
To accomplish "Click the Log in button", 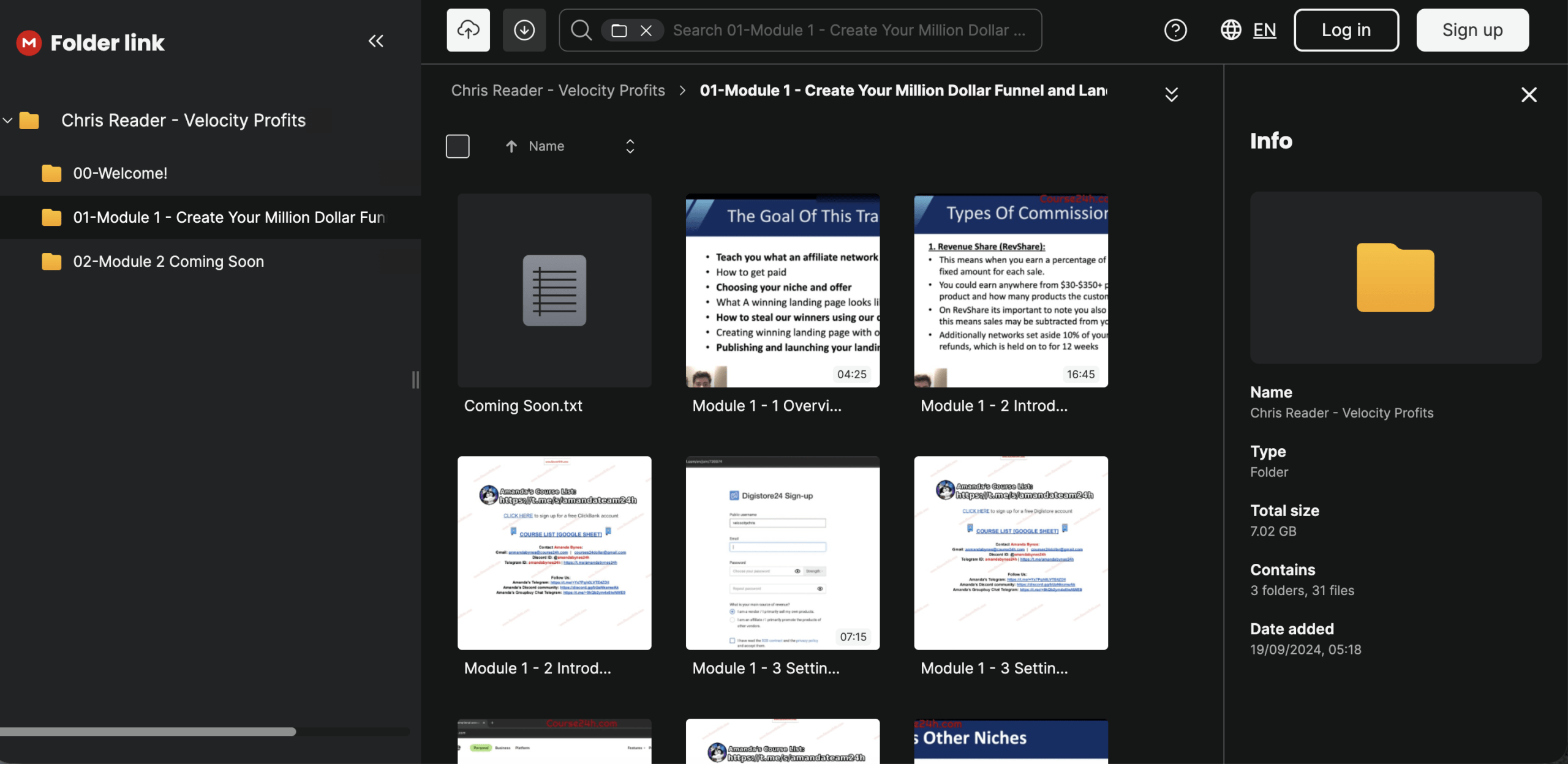I will (1346, 30).
